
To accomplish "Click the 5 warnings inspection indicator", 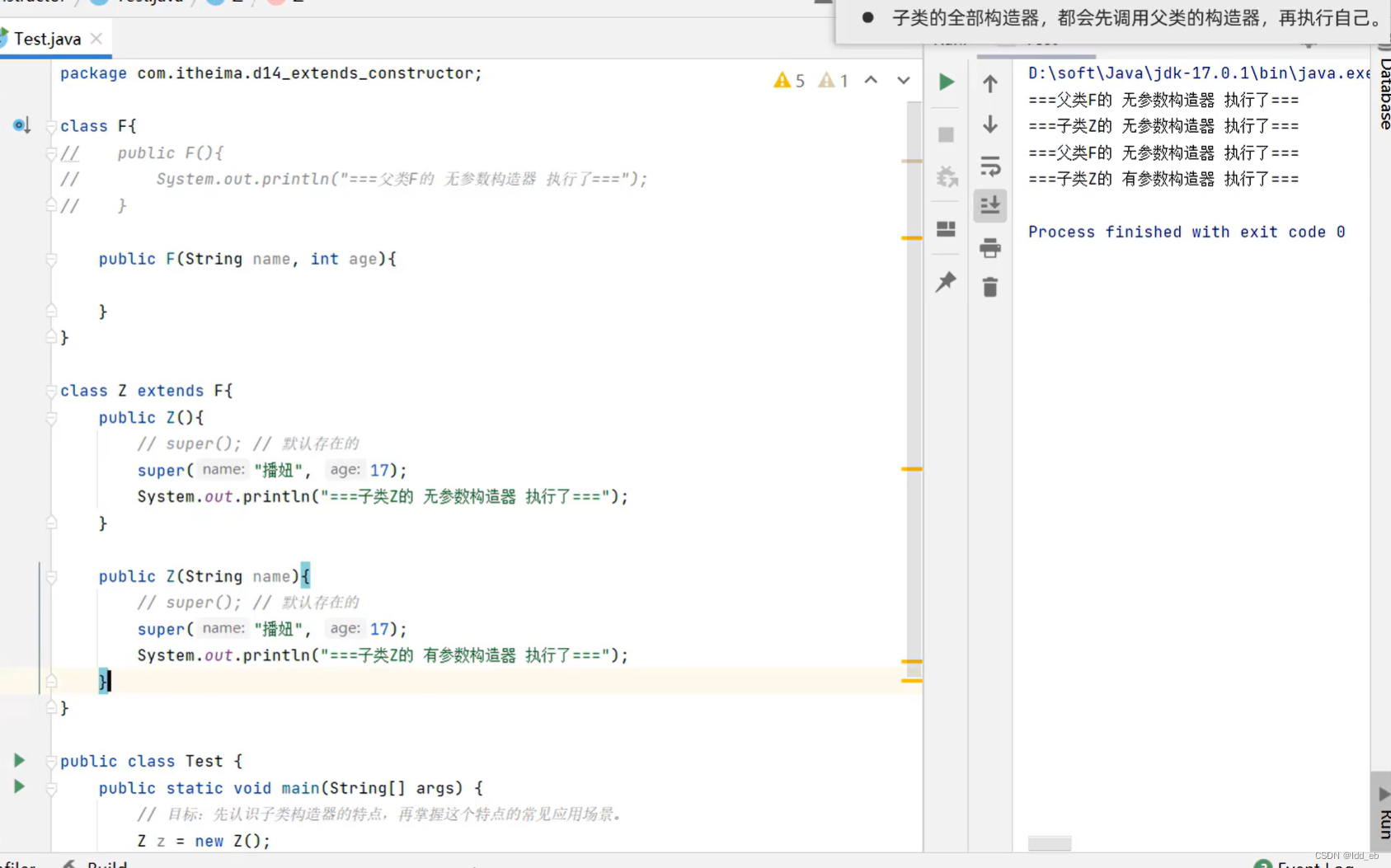I will click(x=788, y=80).
